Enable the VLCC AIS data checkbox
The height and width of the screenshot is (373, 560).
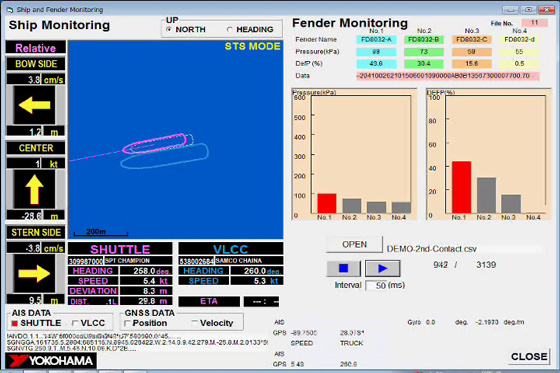[75, 323]
